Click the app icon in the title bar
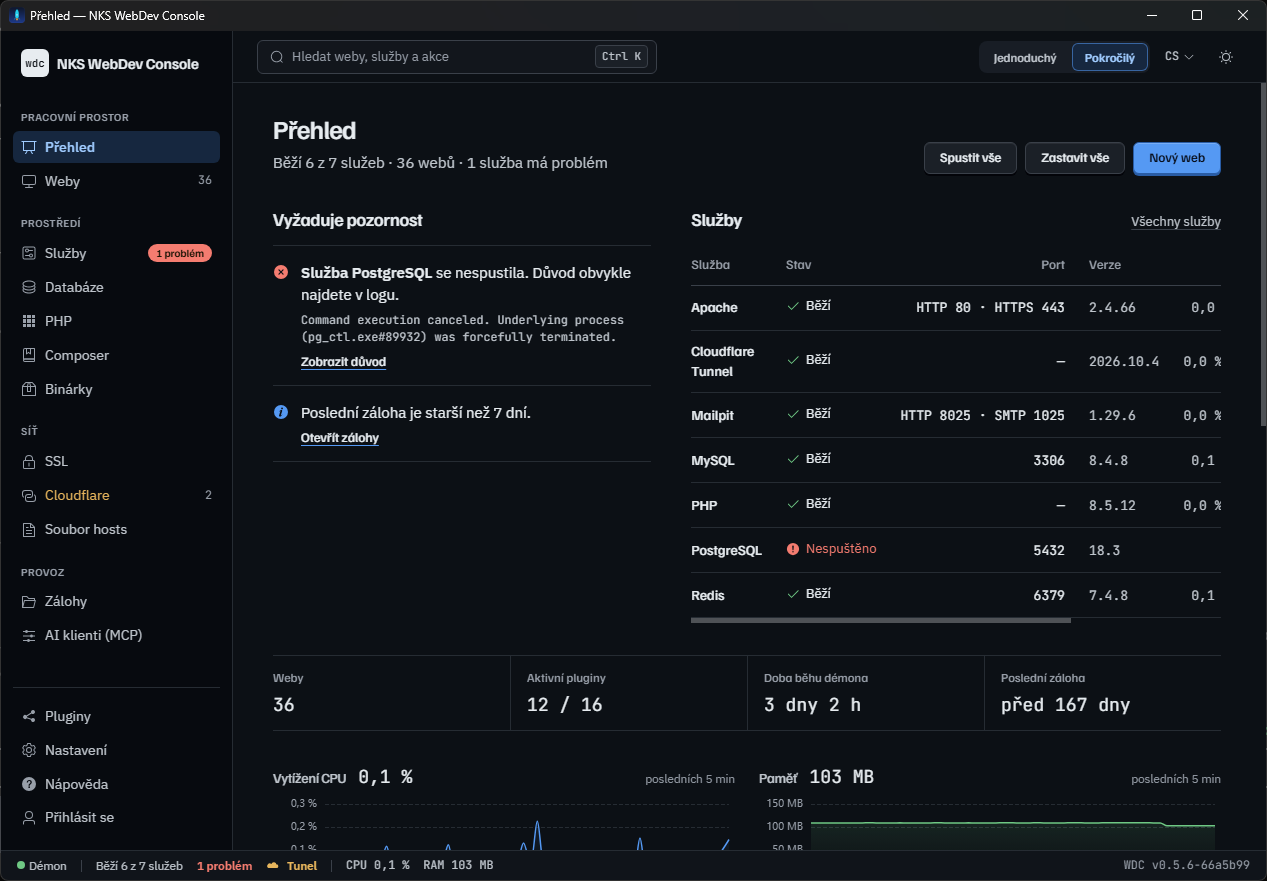The height and width of the screenshot is (881, 1267). (17, 15)
